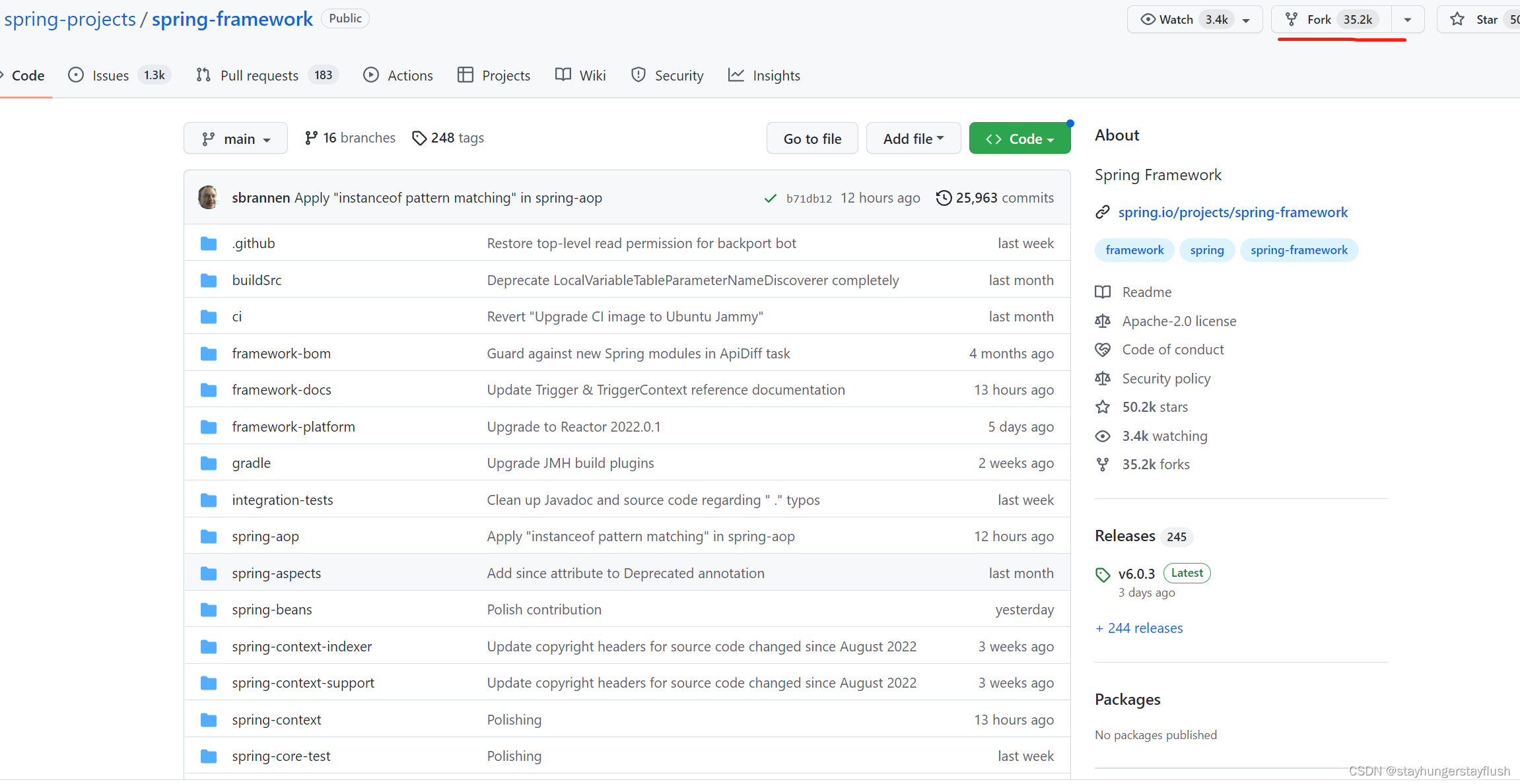Click the Security policy scale icon
1520x784 pixels.
coord(1103,379)
